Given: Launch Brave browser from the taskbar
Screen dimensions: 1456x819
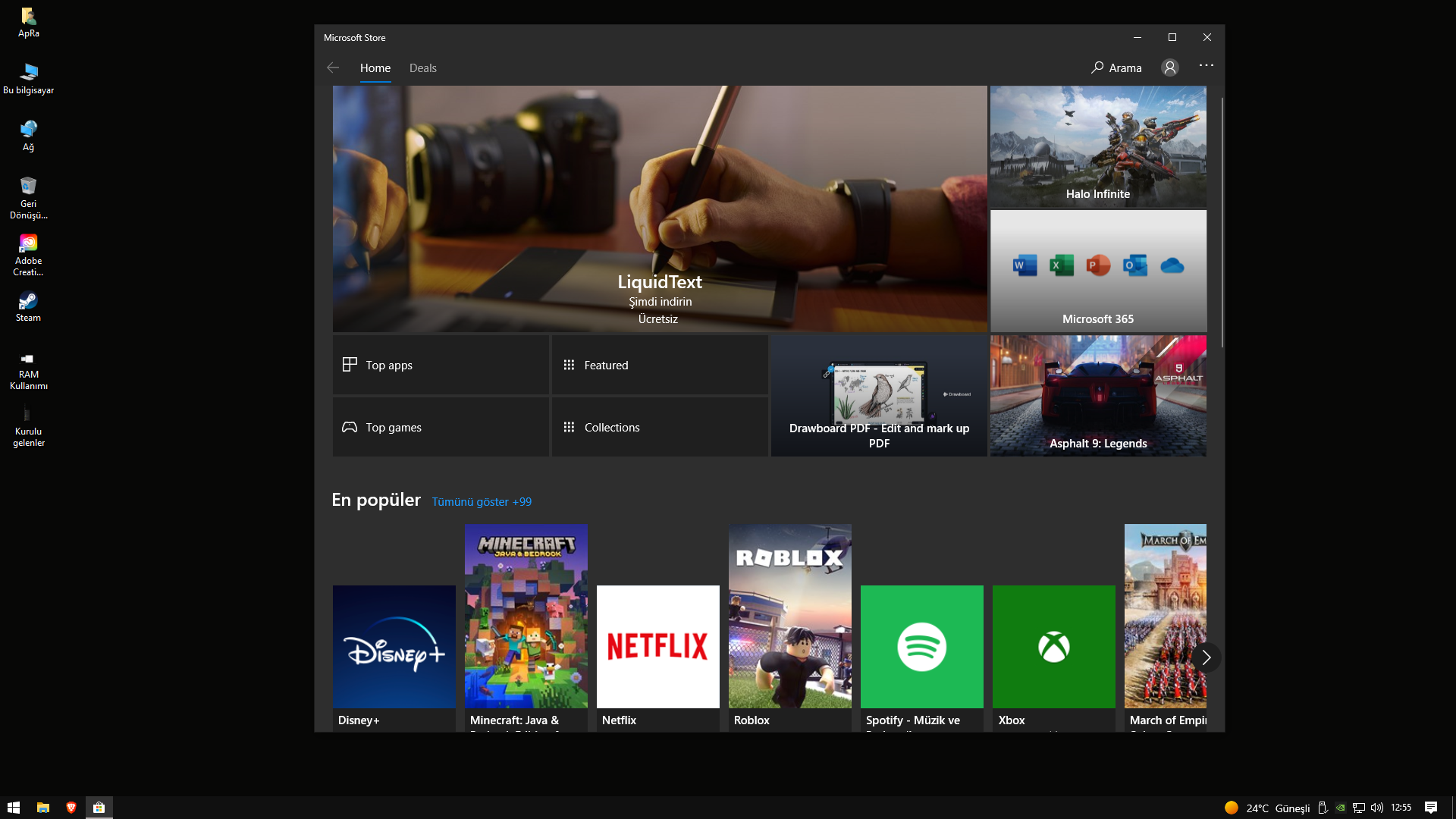Looking at the screenshot, I should click(71, 808).
